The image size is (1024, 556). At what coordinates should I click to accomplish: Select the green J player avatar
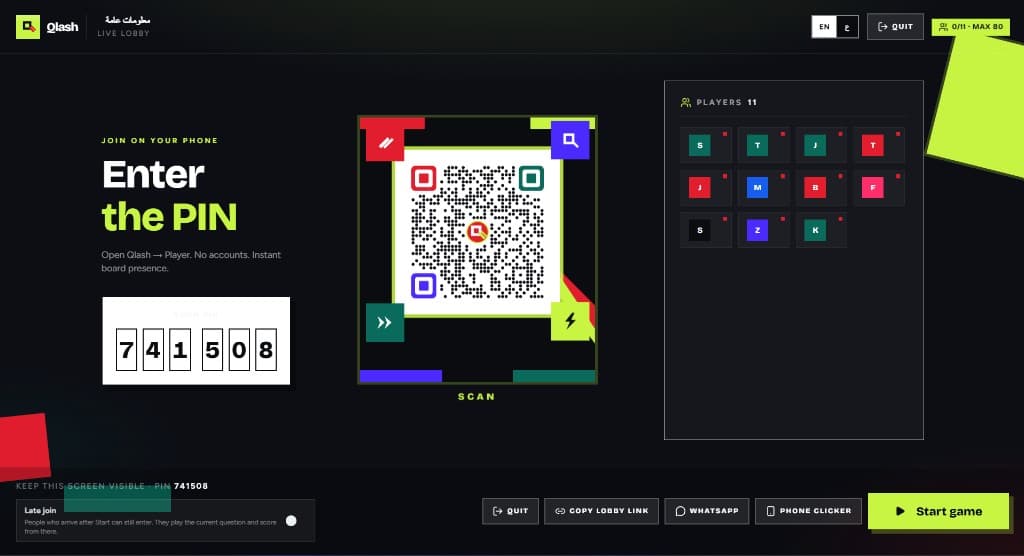coord(814,145)
